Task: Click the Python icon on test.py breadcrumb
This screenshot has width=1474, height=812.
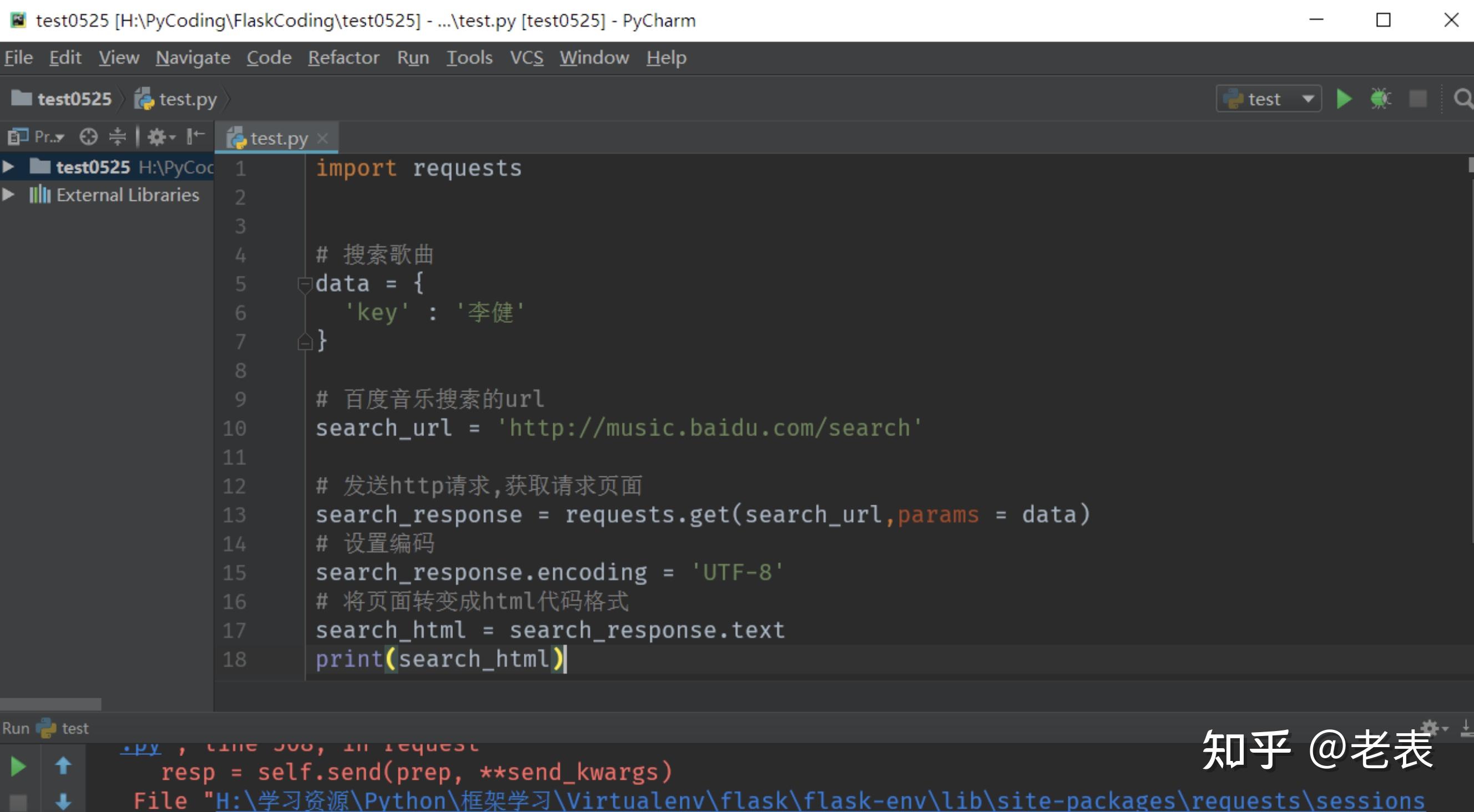Action: point(144,99)
